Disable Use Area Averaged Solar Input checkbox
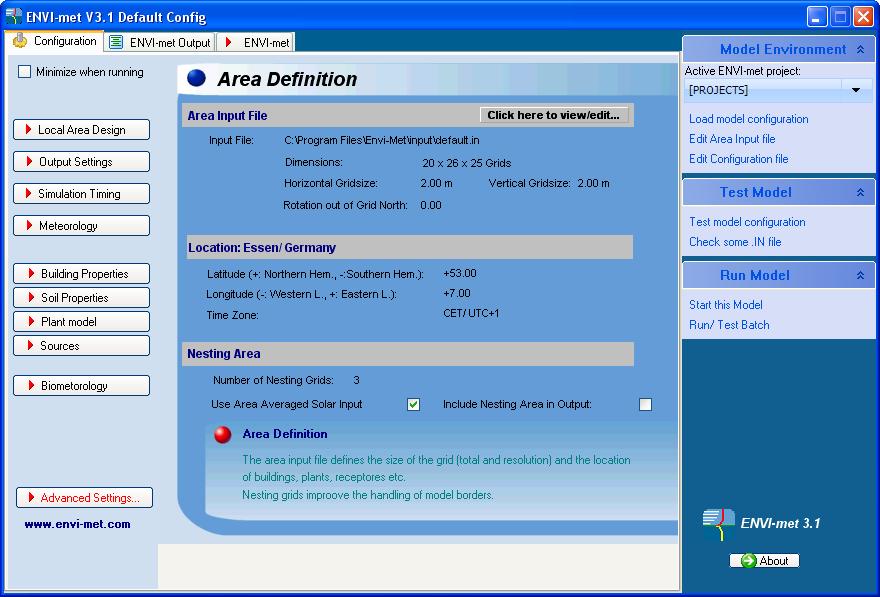The image size is (880, 597). [x=414, y=405]
